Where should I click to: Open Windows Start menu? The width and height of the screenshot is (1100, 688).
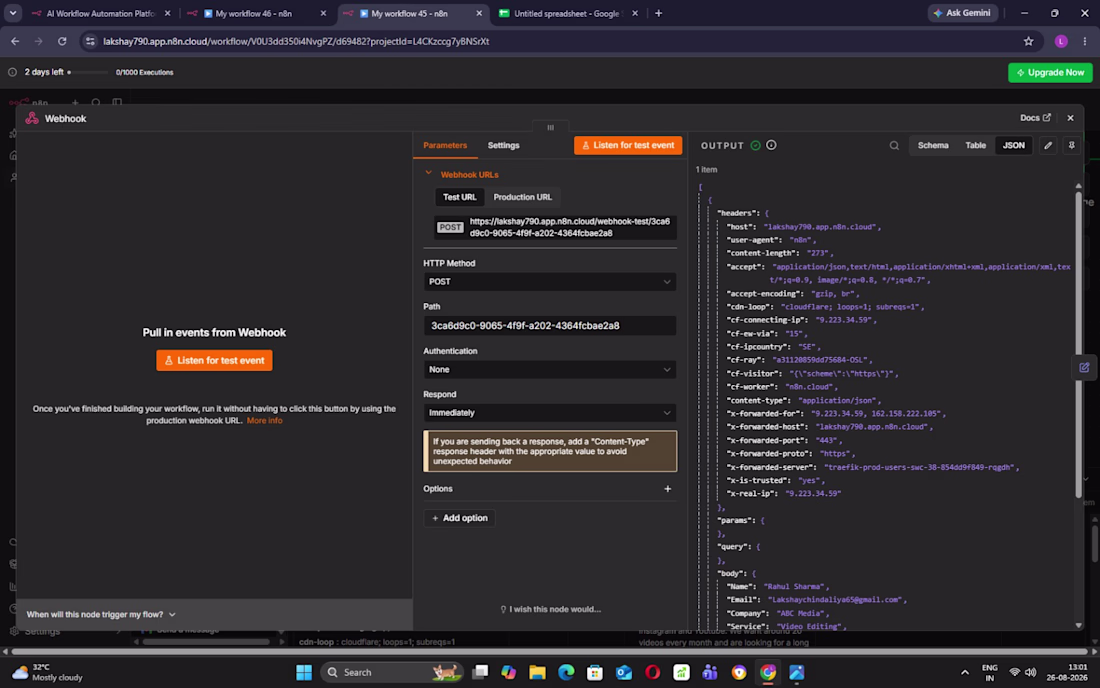coord(304,673)
